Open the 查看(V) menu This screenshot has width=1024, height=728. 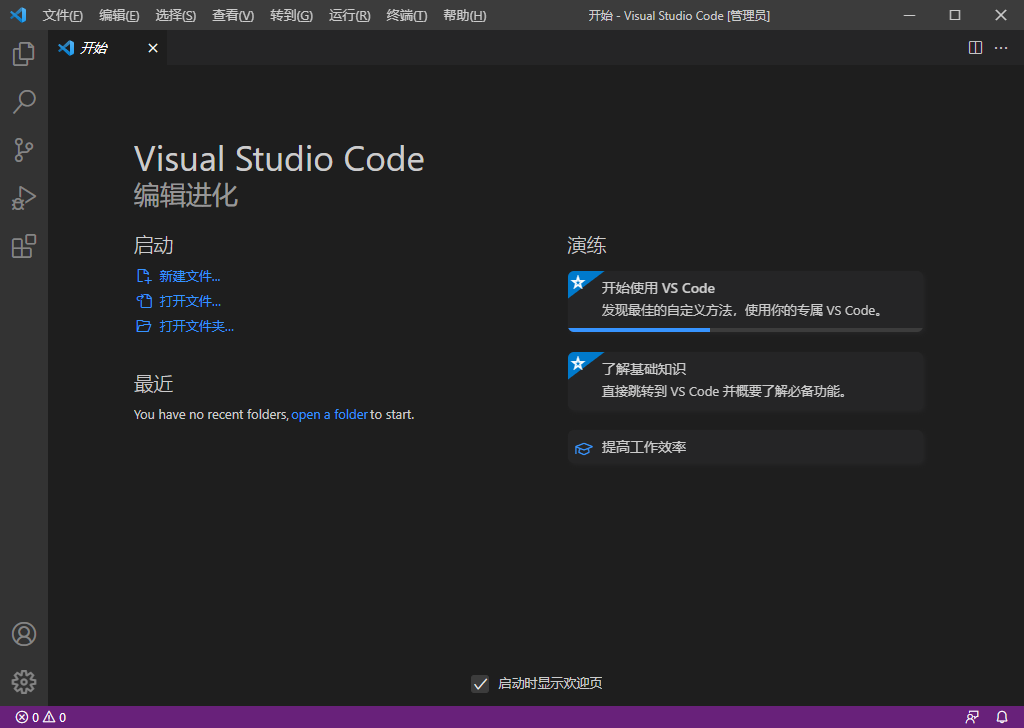click(232, 16)
